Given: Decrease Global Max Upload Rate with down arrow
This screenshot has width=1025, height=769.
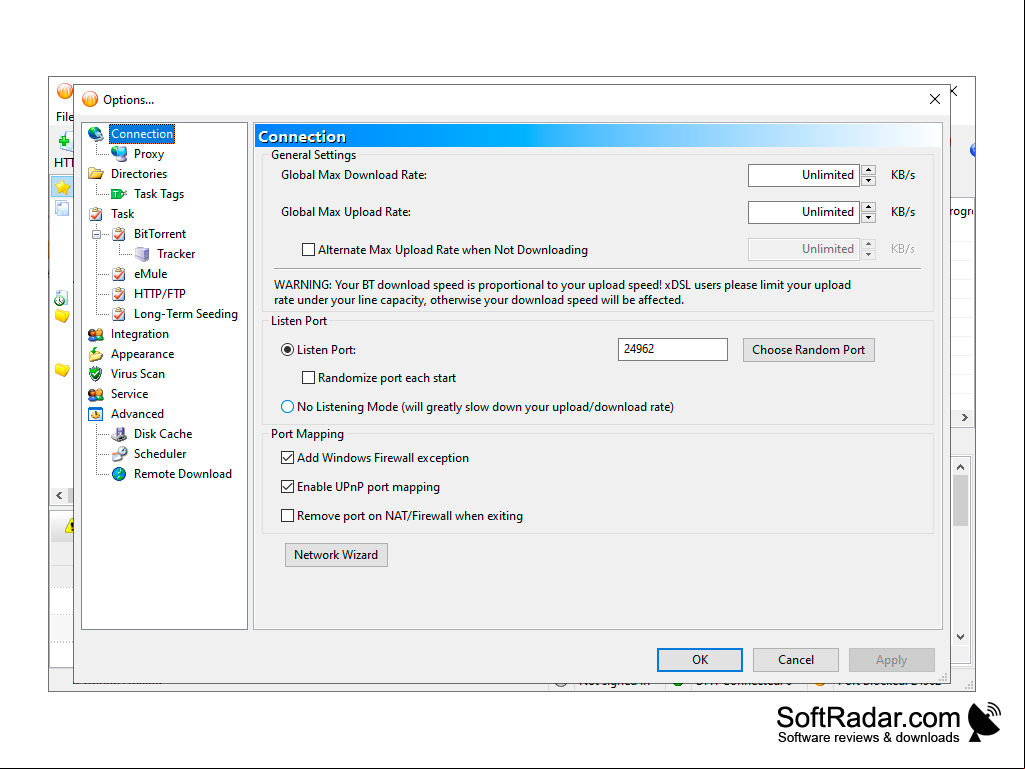Looking at the screenshot, I should [x=868, y=217].
